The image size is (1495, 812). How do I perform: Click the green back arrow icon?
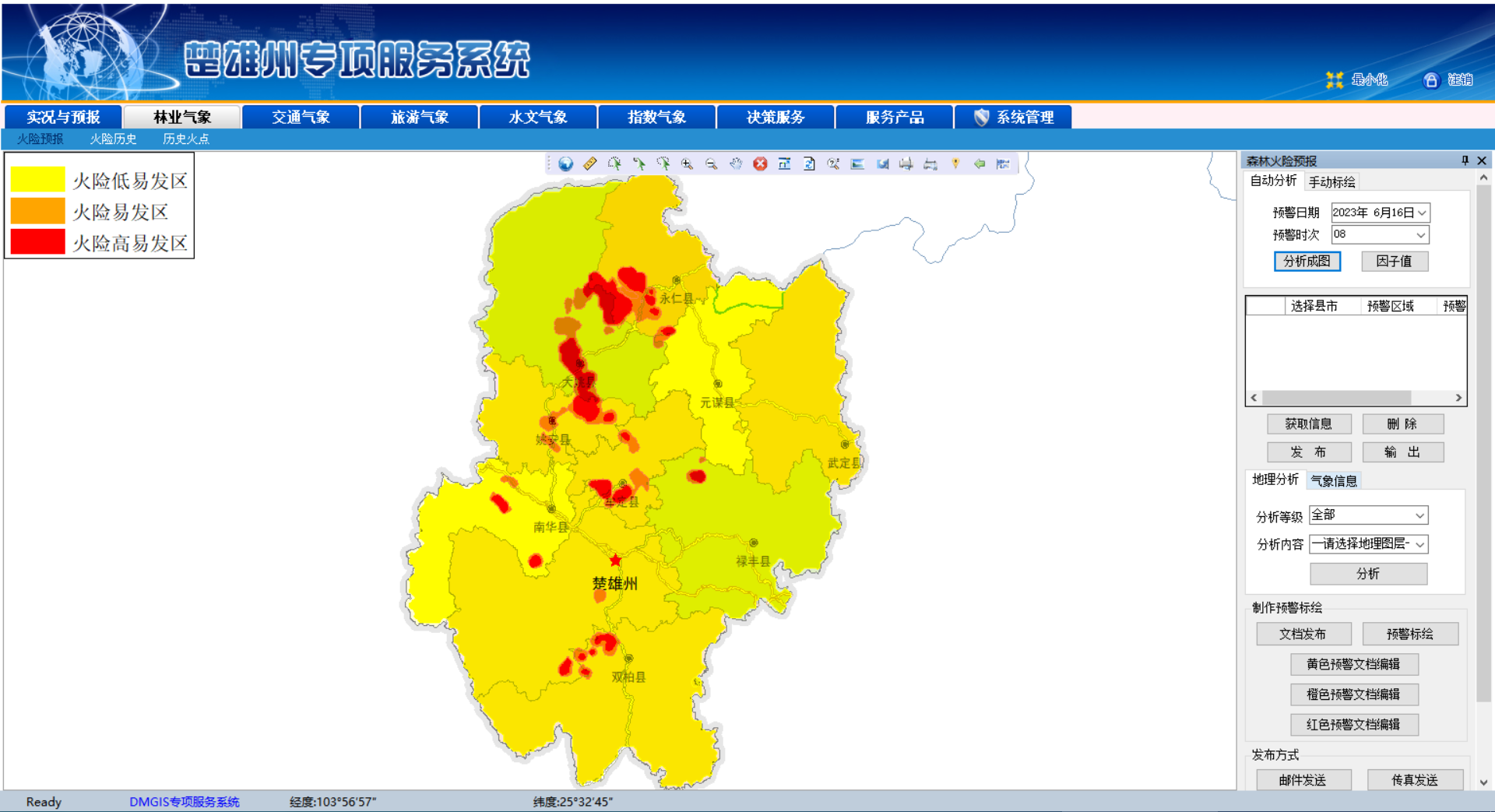coord(980,163)
